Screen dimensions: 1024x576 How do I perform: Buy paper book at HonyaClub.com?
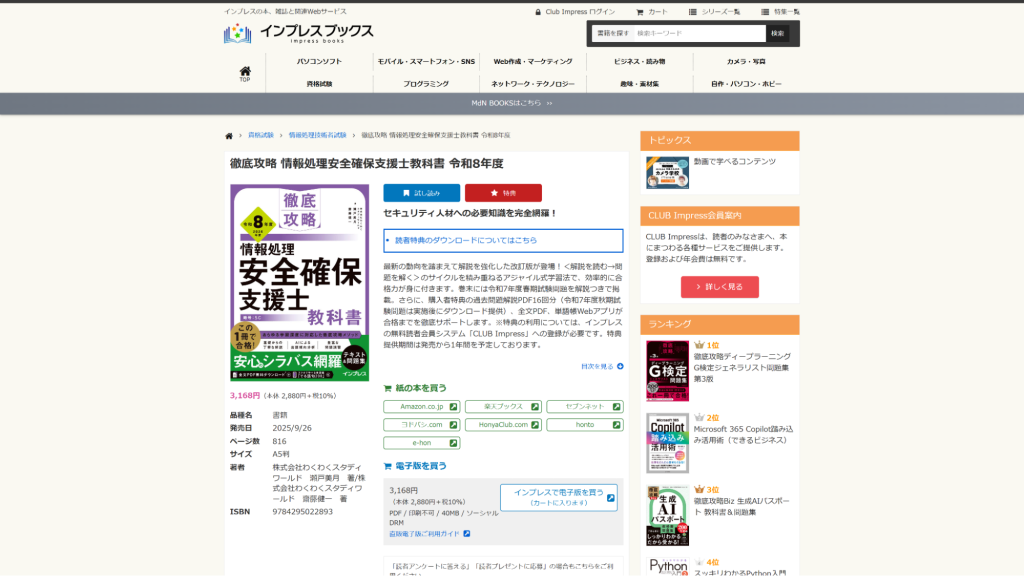(x=503, y=424)
